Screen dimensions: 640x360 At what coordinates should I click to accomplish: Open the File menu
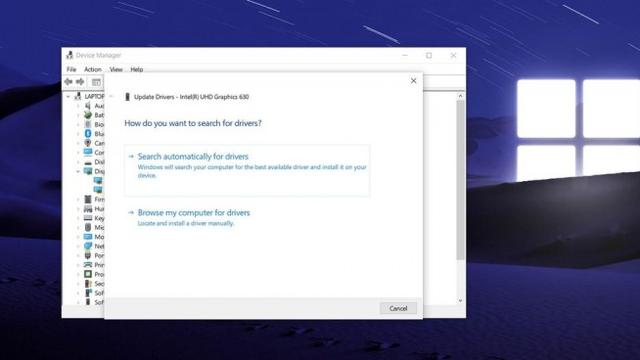(x=71, y=69)
